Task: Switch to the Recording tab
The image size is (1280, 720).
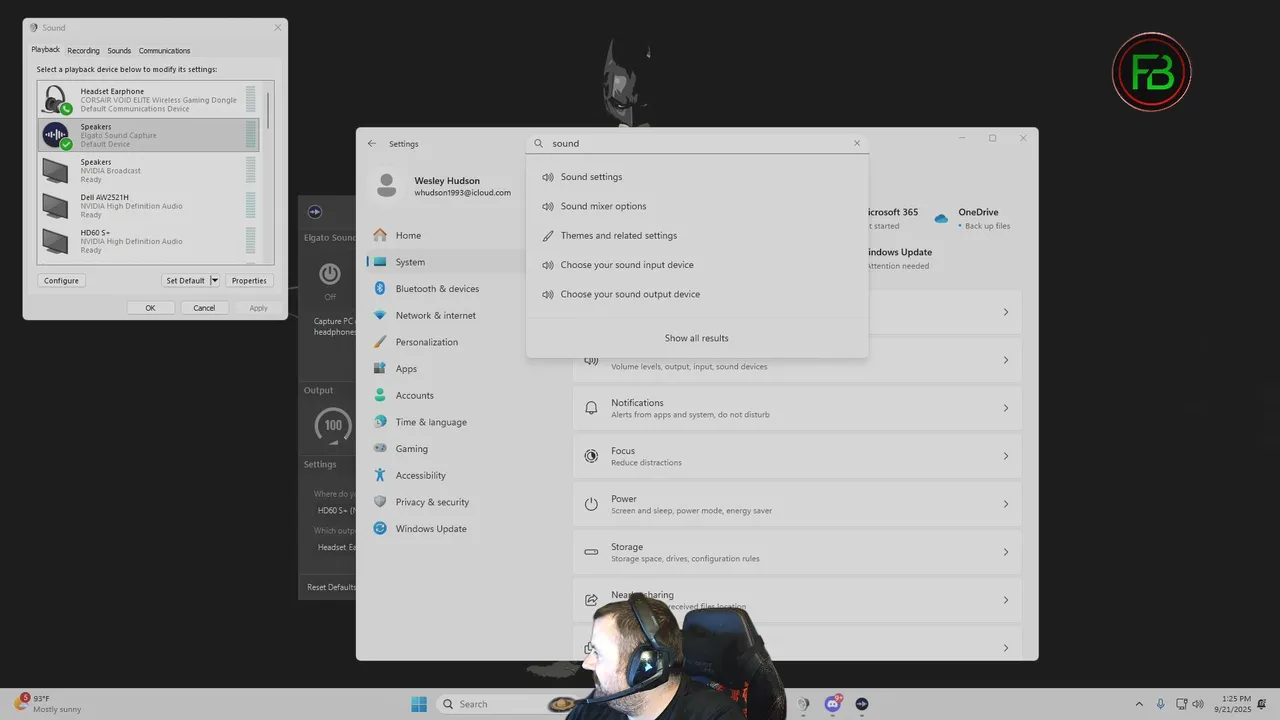Action: tap(83, 50)
